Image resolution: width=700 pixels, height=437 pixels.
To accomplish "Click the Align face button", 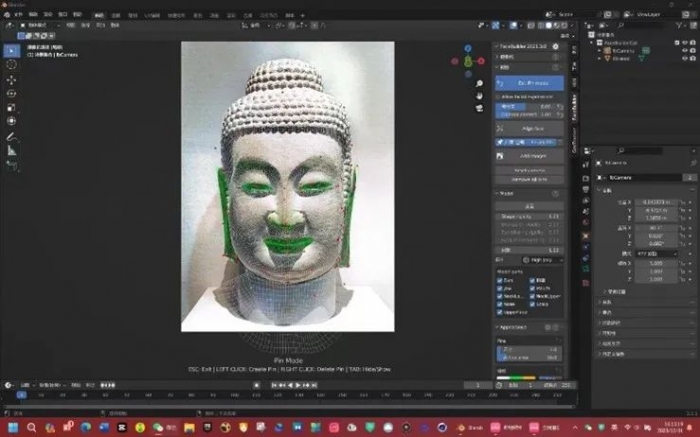I will [x=531, y=128].
